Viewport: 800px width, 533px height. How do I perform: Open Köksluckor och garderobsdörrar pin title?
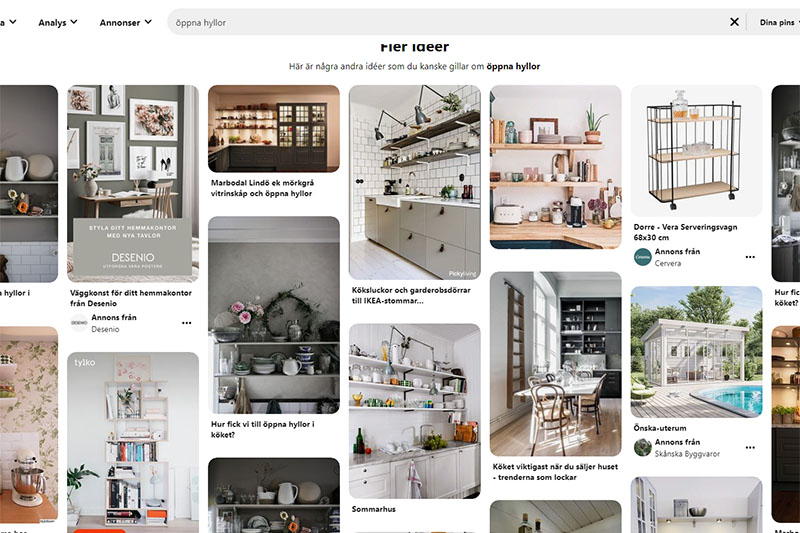(411, 295)
